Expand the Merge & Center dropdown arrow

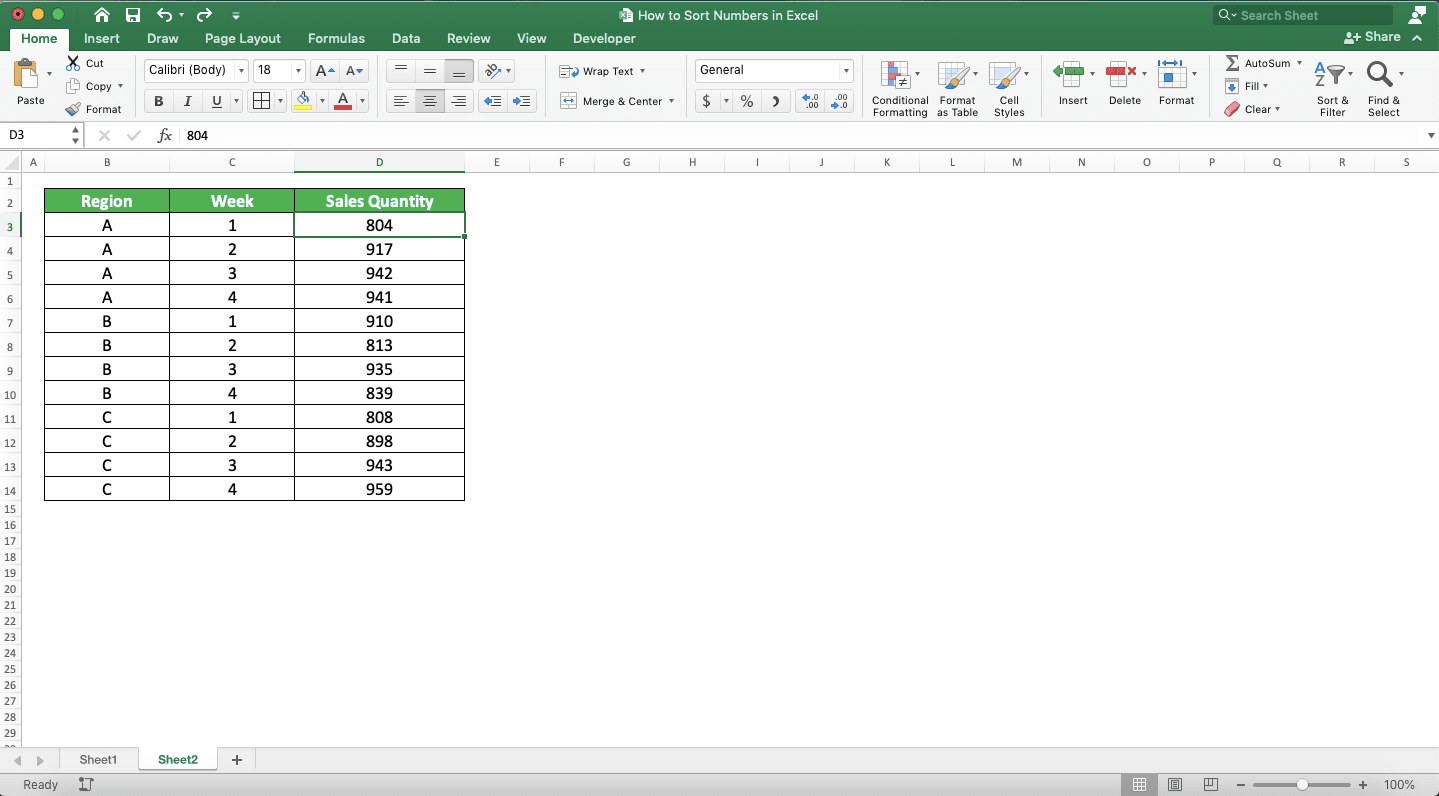[x=671, y=101]
